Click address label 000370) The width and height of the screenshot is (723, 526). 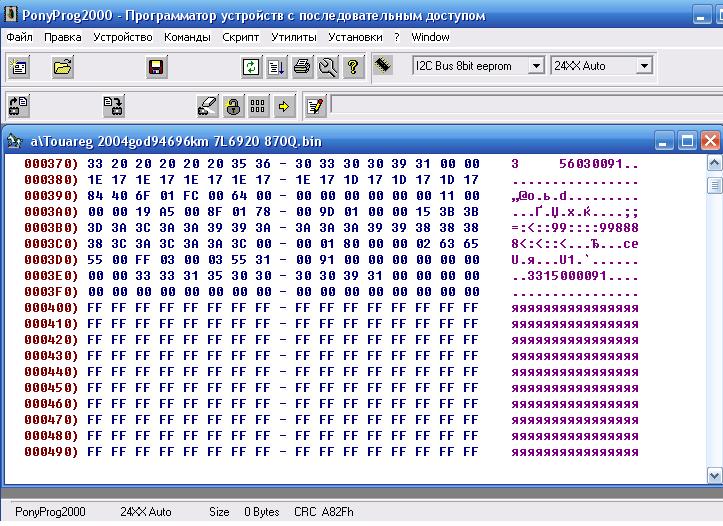51,164
